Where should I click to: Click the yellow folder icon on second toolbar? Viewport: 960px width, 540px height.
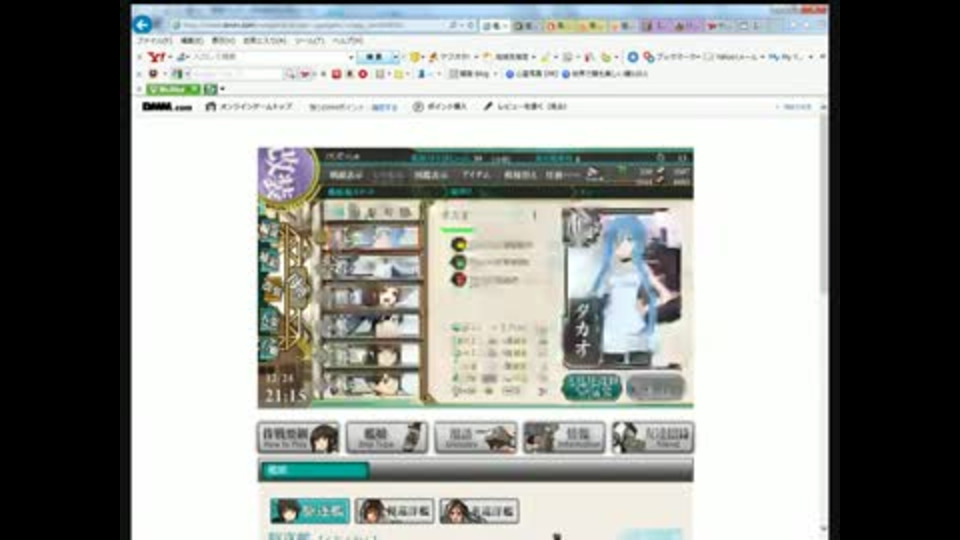399,74
